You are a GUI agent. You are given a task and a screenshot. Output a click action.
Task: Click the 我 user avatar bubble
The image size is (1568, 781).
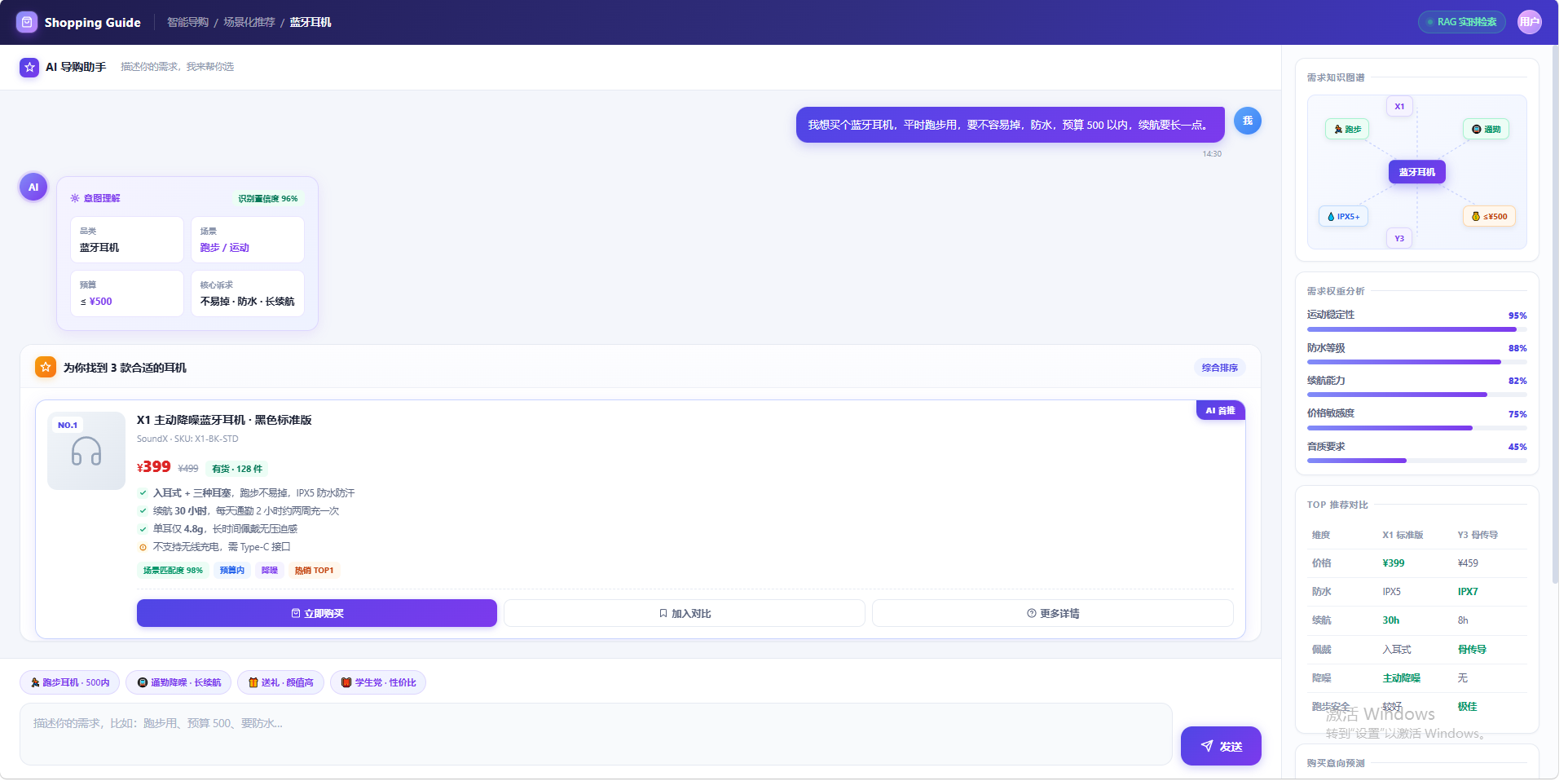point(1247,121)
